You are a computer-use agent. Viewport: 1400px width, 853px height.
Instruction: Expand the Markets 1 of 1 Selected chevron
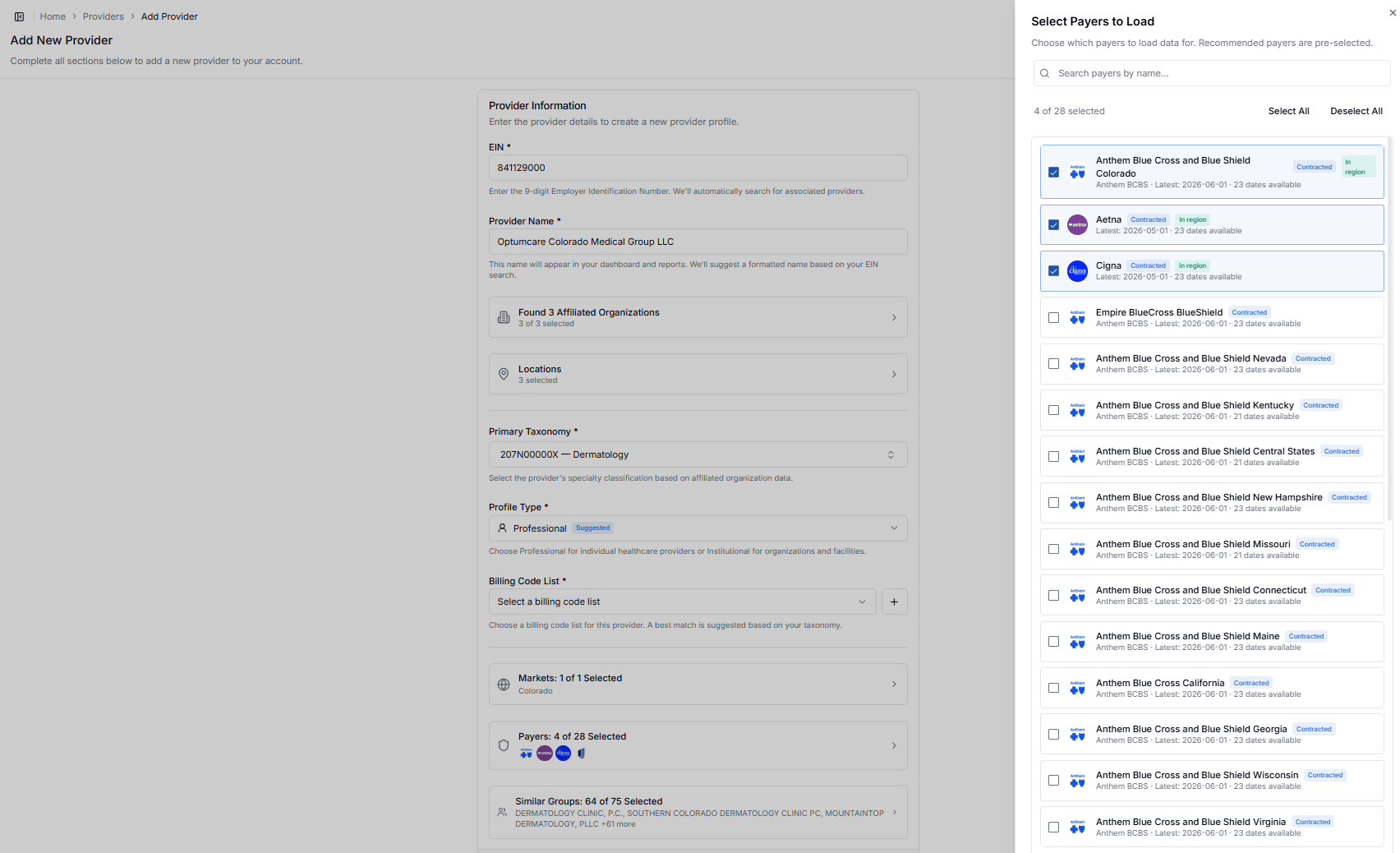(x=894, y=685)
